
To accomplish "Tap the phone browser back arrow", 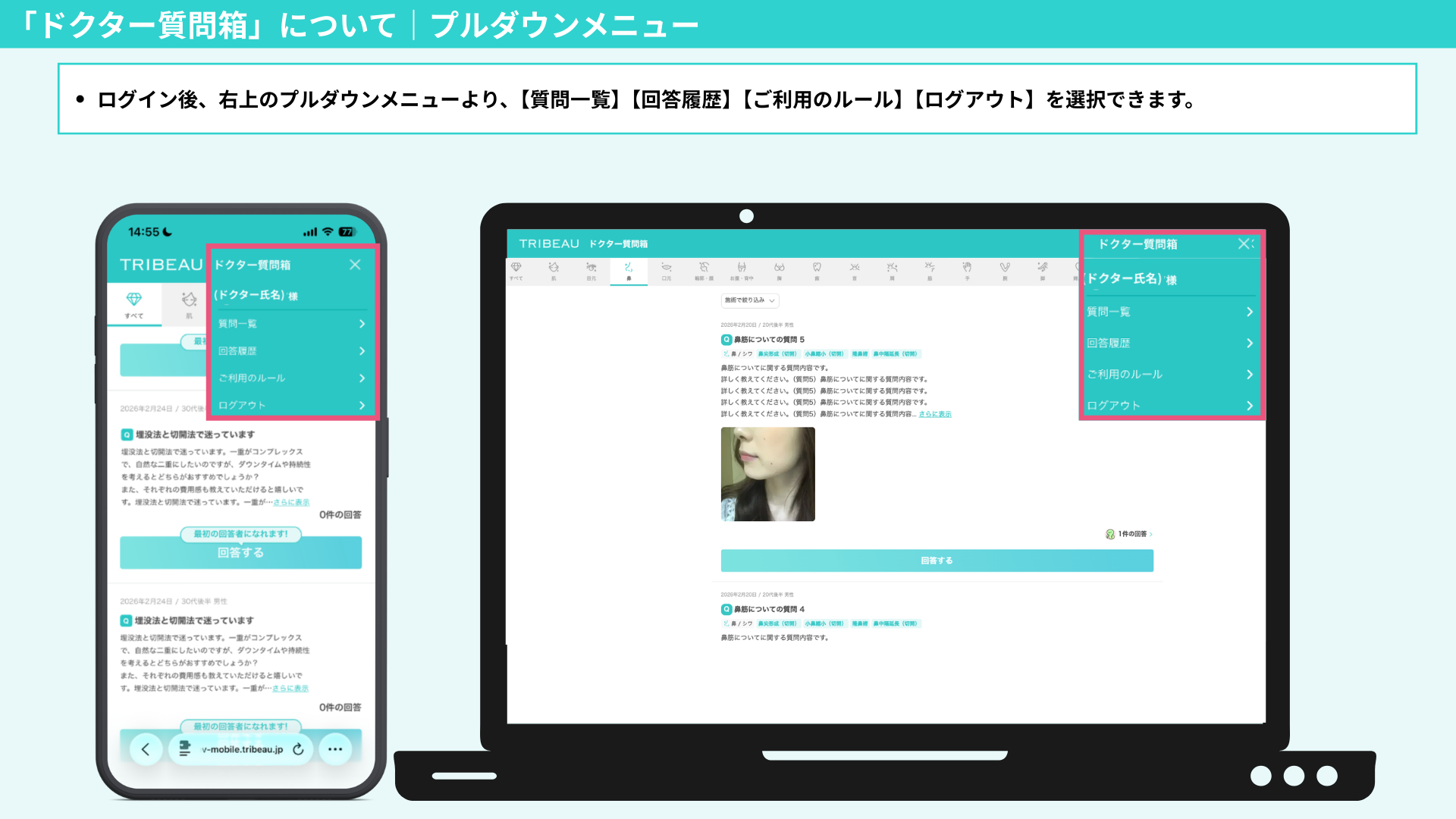I will pos(146,749).
